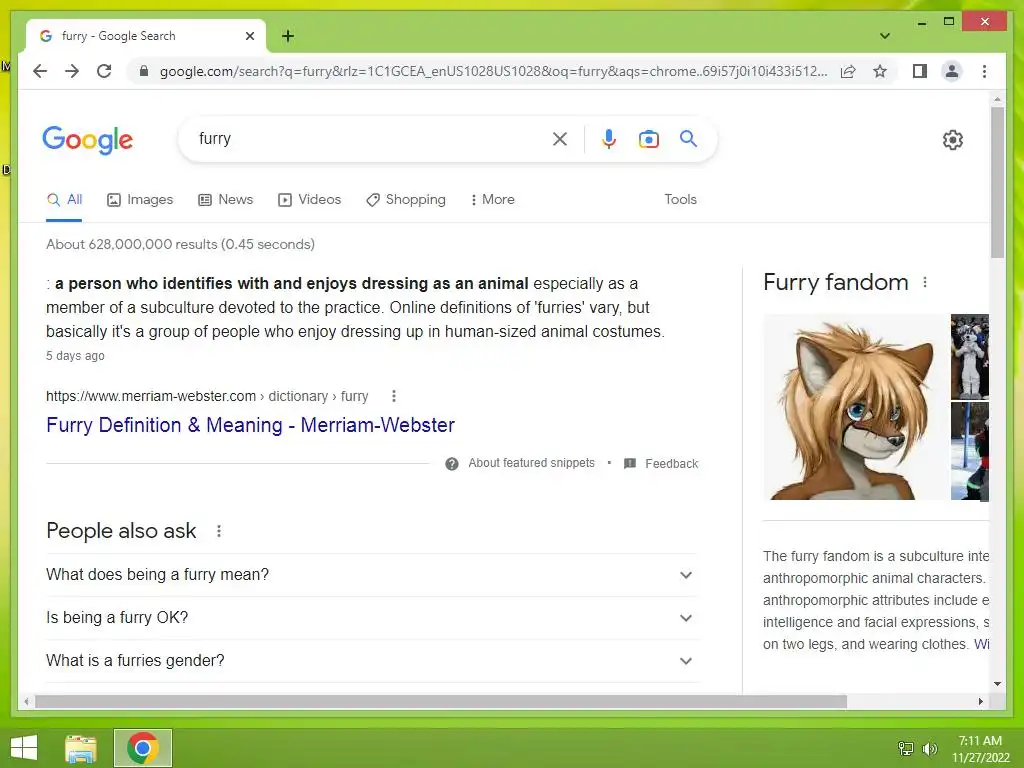This screenshot has width=1024, height=768.
Task: Open the Furry Definition & Meaning - Merriam-Webster link
Action: click(x=250, y=425)
